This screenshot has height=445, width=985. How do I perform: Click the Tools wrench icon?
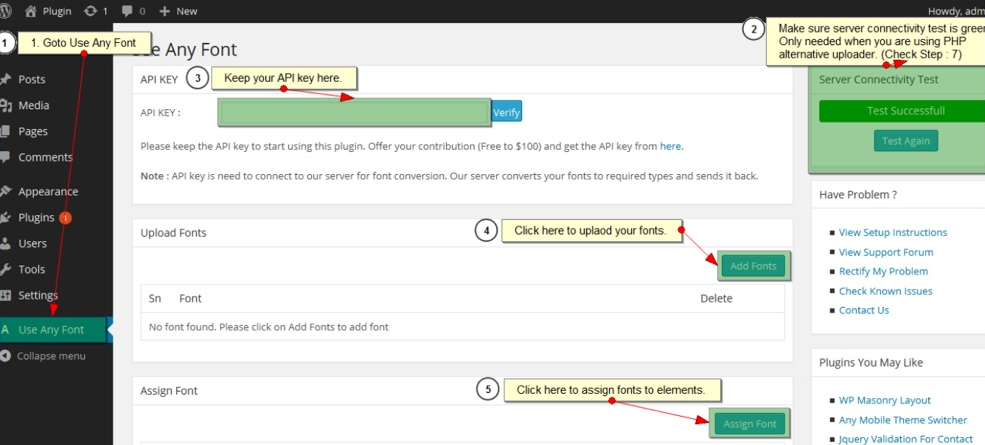[x=6, y=269]
